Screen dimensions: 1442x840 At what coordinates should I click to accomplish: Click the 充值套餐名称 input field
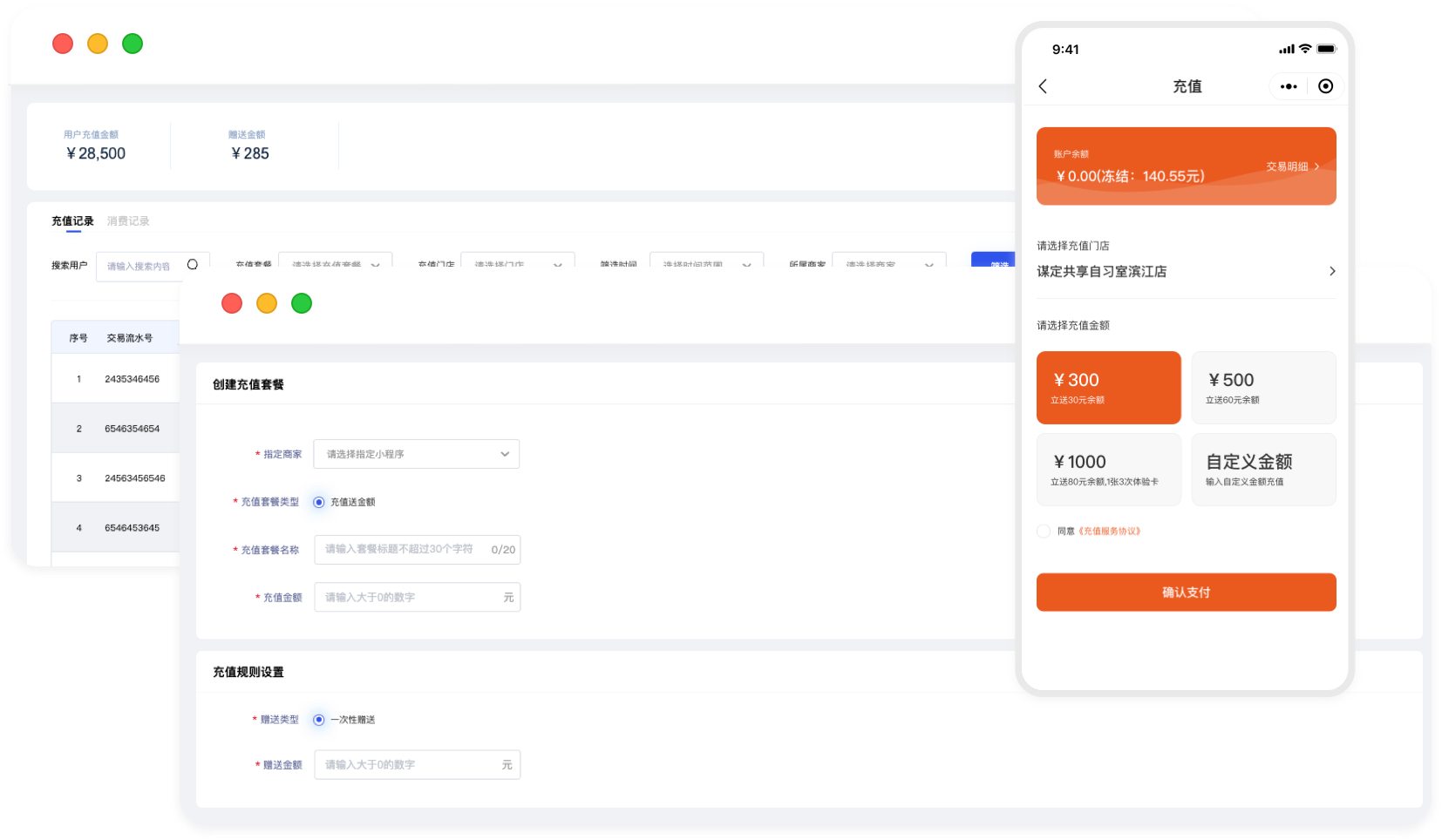tap(401, 550)
